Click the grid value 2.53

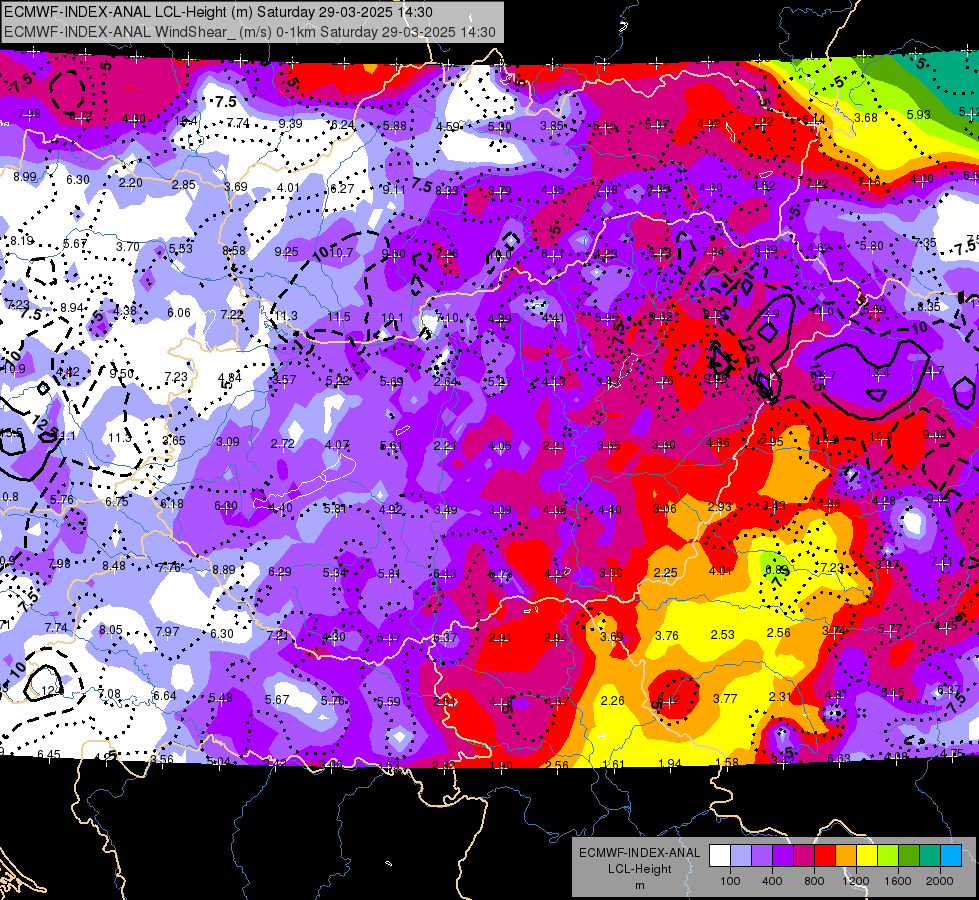[722, 635]
